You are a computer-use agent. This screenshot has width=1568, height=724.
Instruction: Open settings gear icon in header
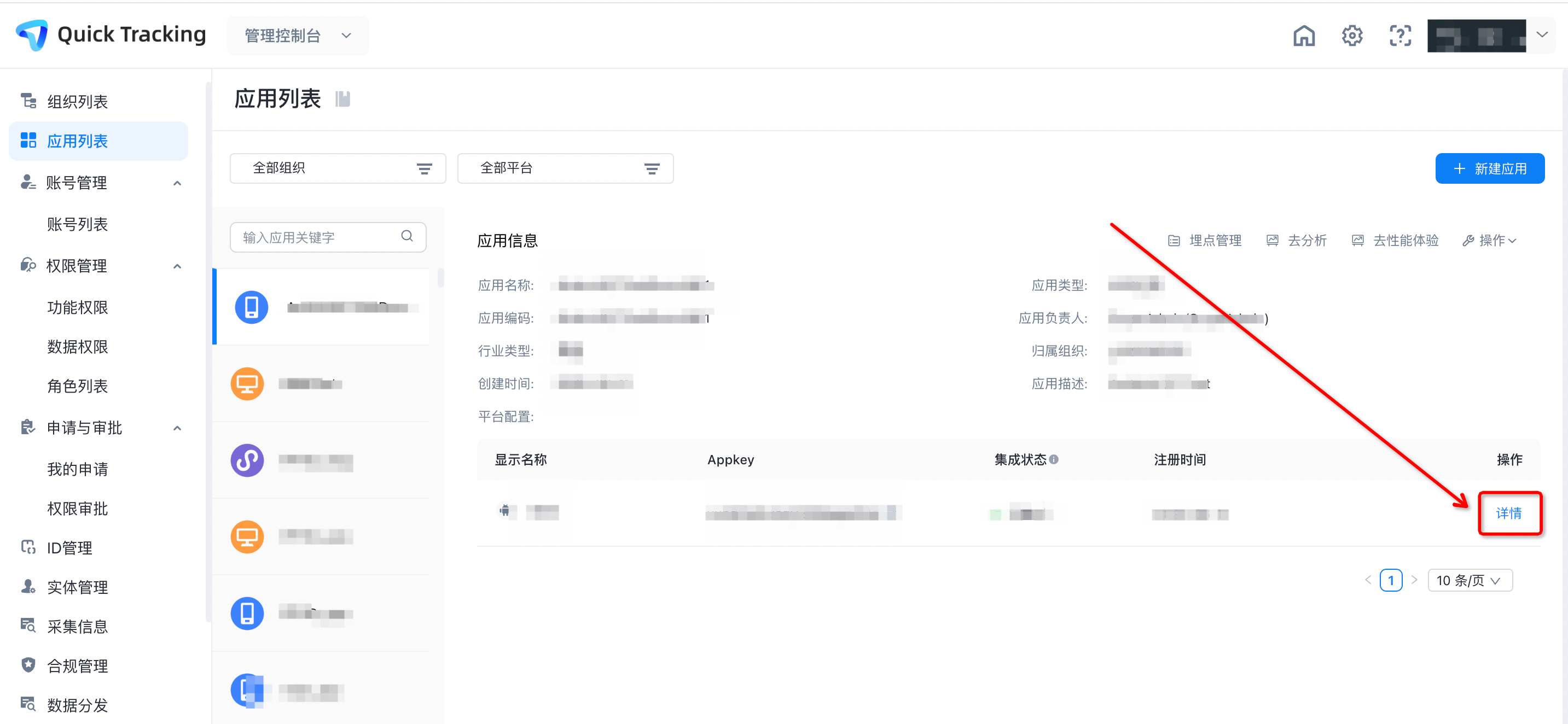[1351, 36]
